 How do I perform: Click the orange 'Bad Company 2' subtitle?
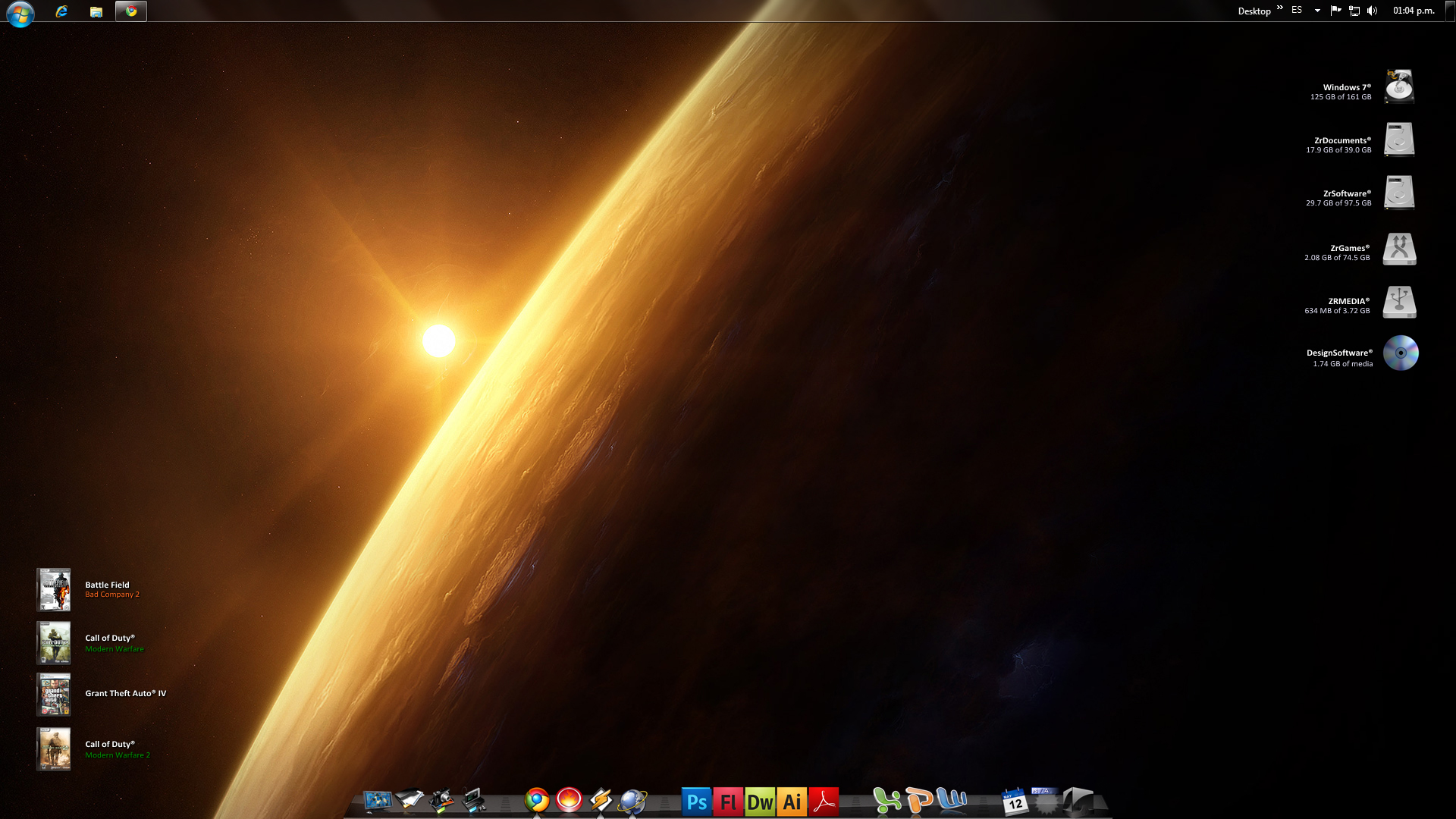coord(112,595)
